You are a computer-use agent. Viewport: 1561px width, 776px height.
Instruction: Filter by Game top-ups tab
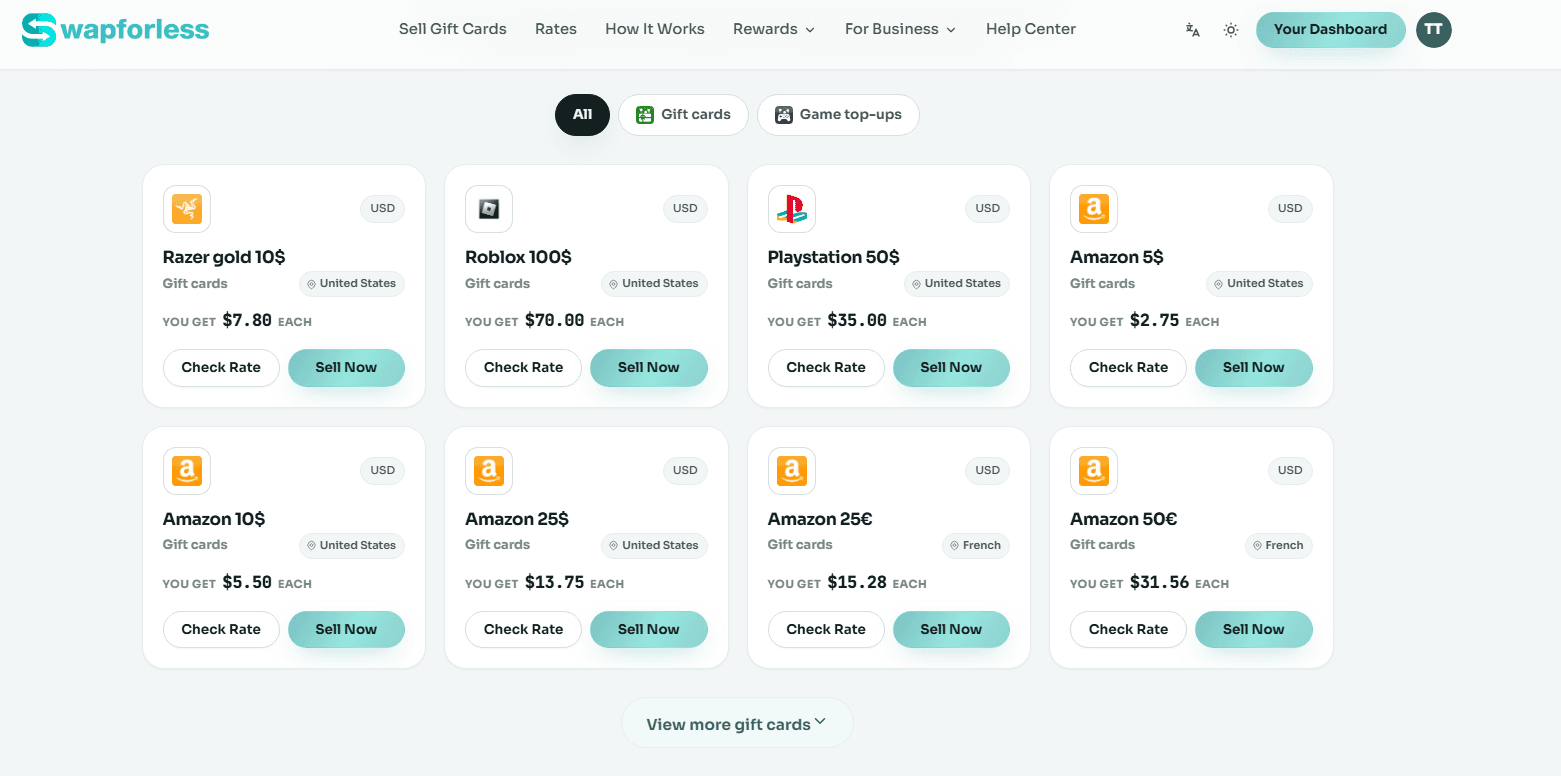point(838,115)
